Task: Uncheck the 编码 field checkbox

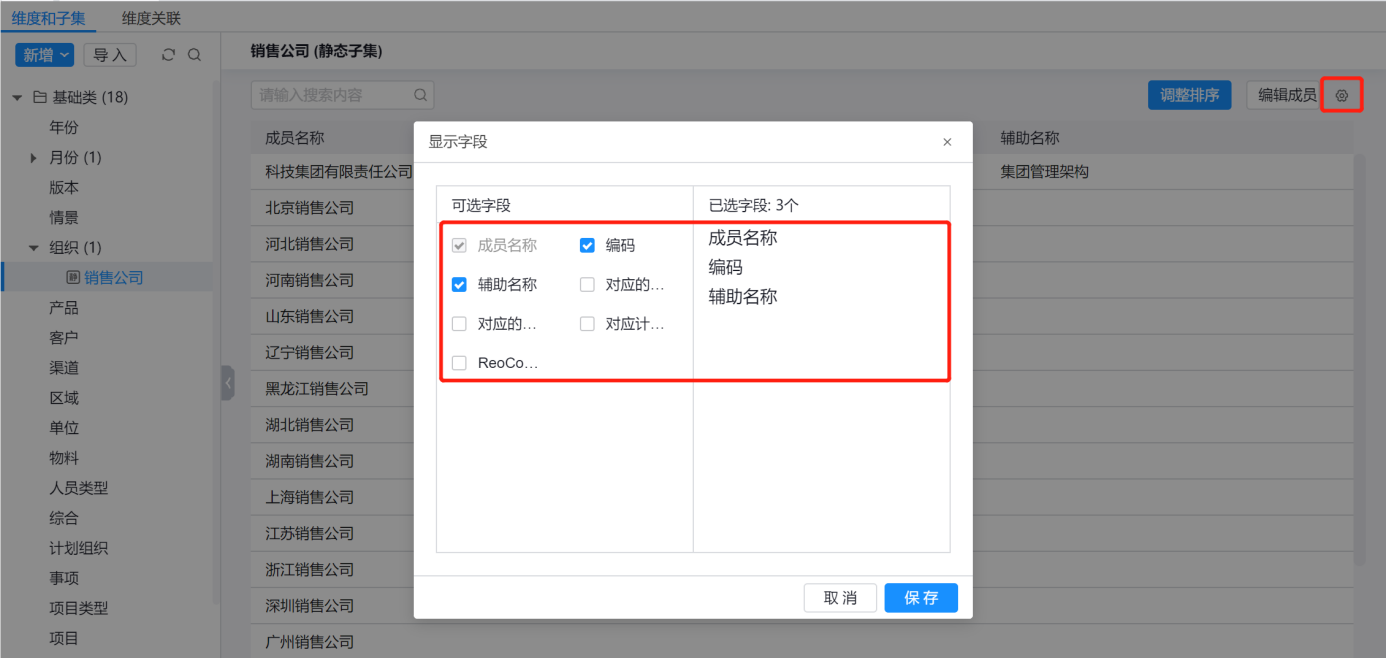Action: pos(587,245)
